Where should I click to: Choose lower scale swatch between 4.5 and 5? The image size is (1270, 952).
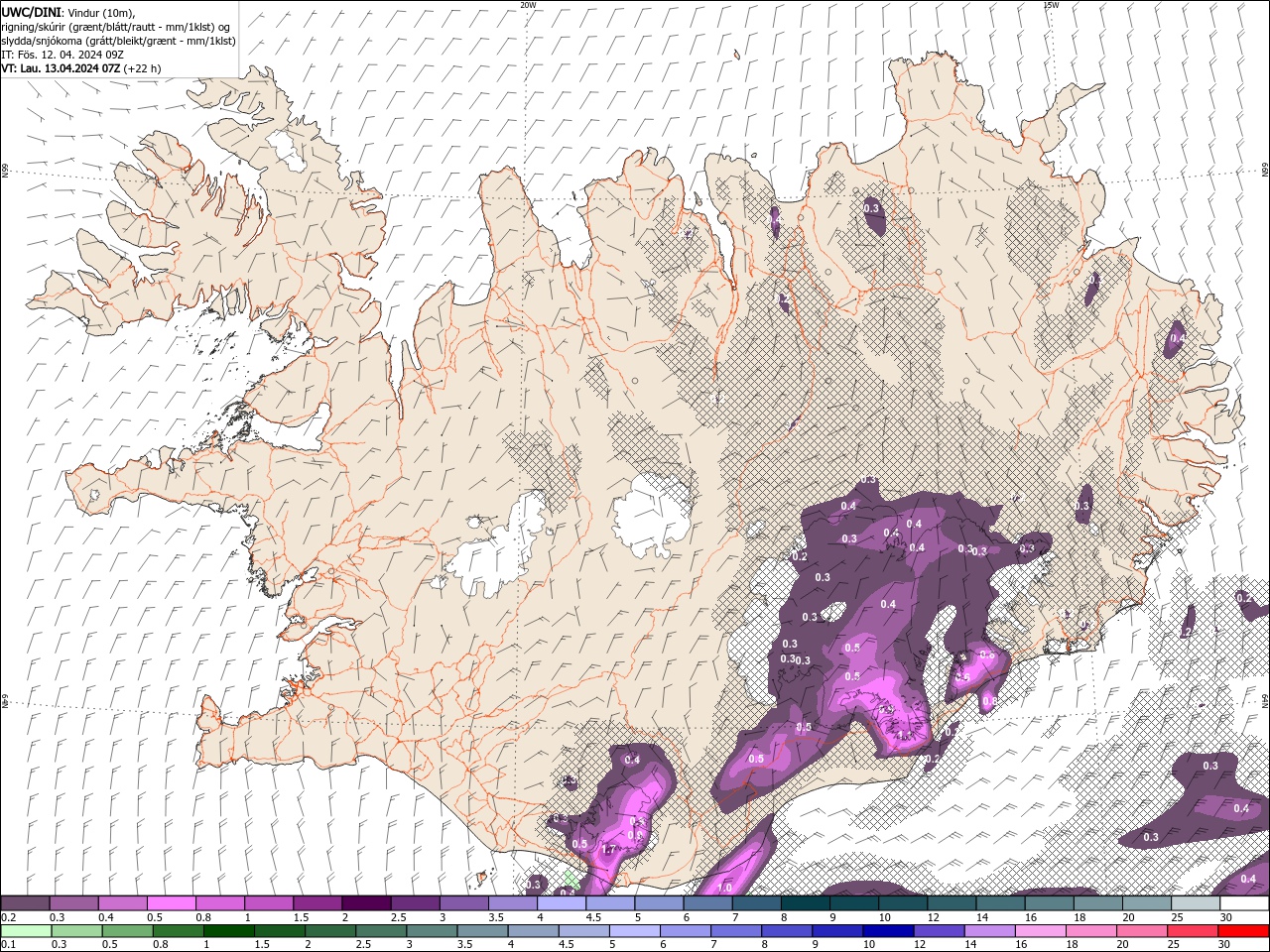point(584,931)
